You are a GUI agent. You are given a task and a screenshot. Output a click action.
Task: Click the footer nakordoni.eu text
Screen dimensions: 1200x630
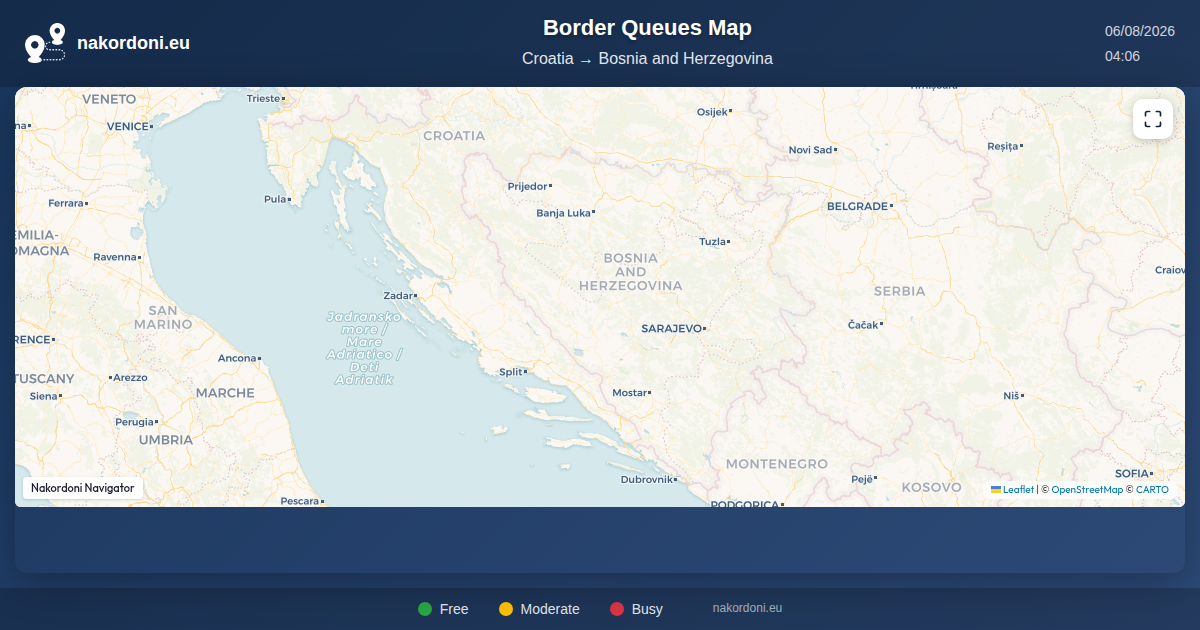click(747, 608)
